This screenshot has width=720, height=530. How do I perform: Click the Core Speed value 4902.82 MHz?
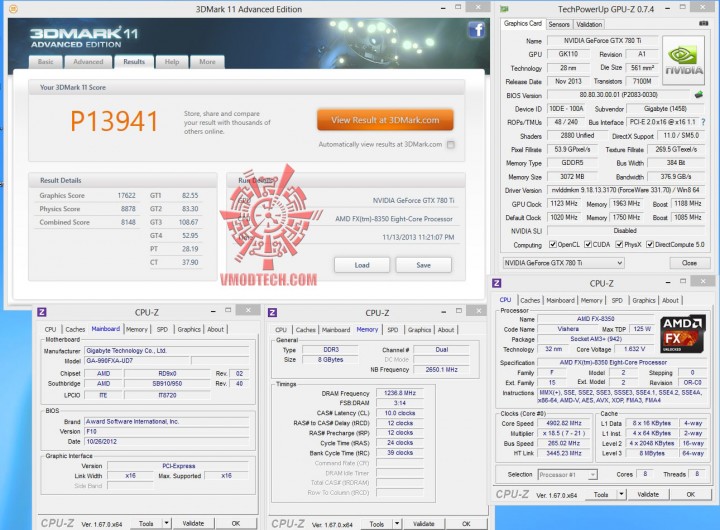point(563,423)
